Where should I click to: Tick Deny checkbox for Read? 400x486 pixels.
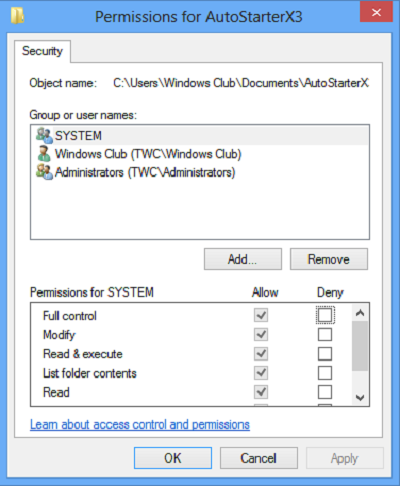[325, 392]
